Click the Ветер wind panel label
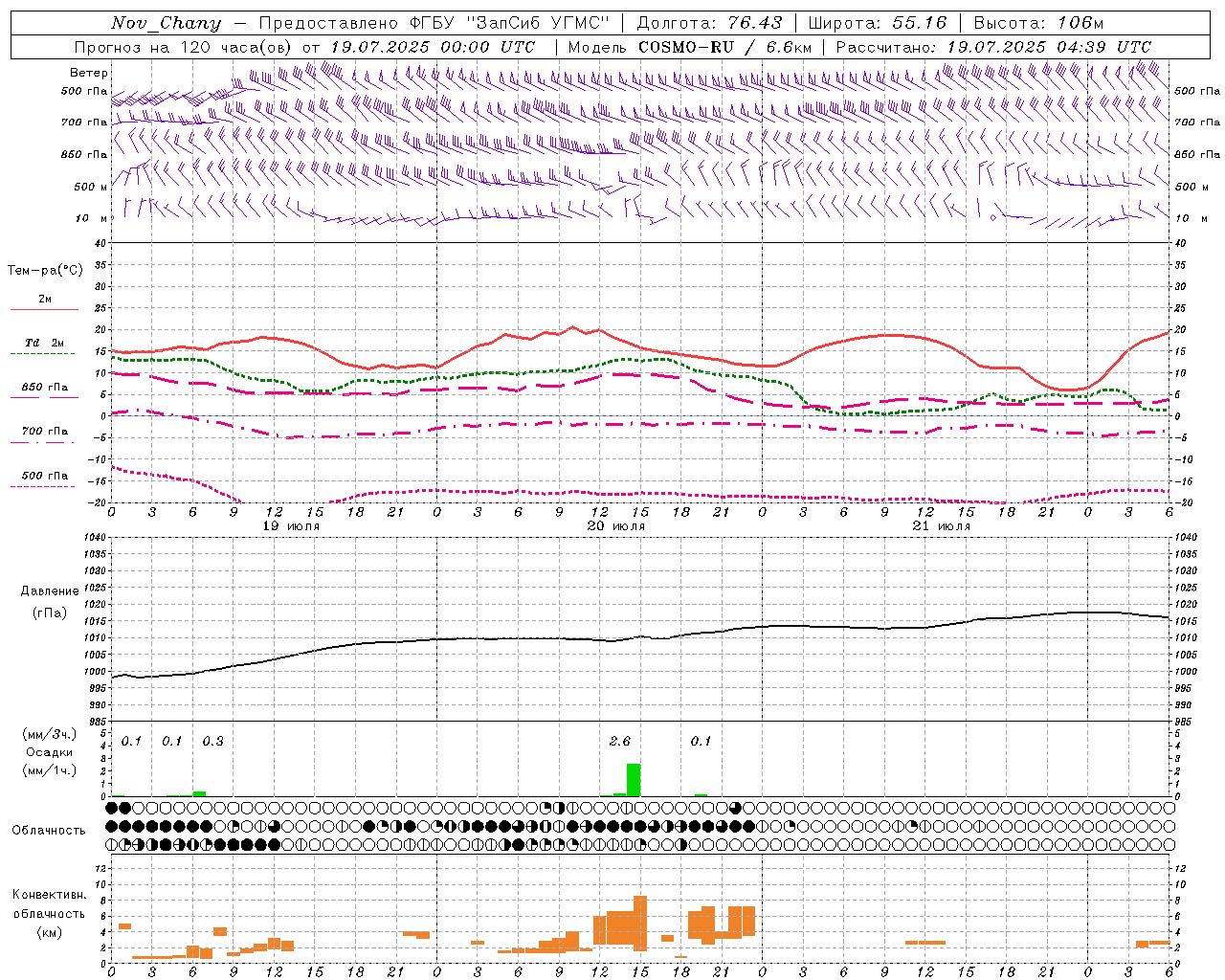1225x980 pixels. pyautogui.click(x=89, y=73)
